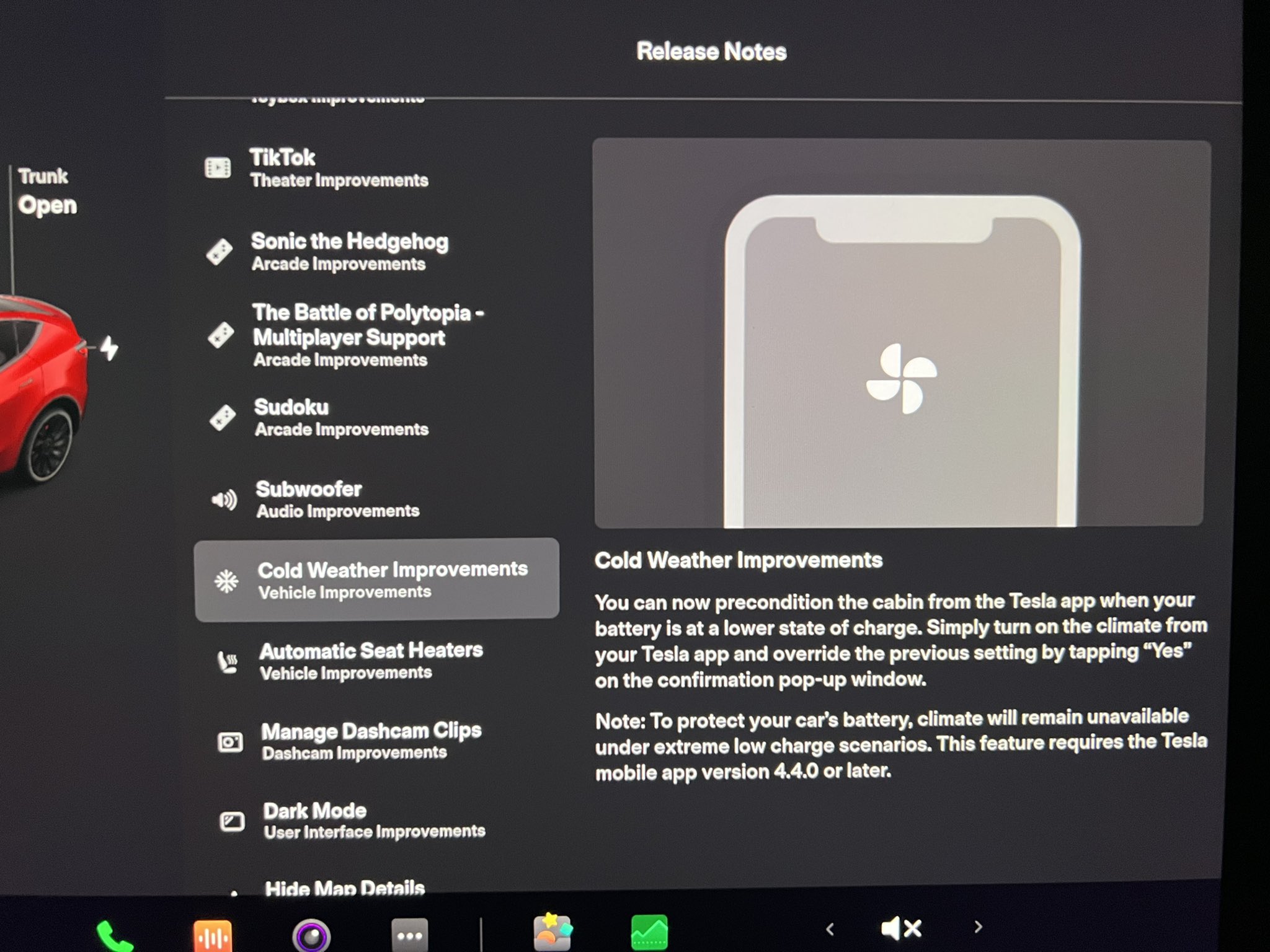Toggle the Trunk Open control
The image size is (1270, 952).
click(47, 192)
